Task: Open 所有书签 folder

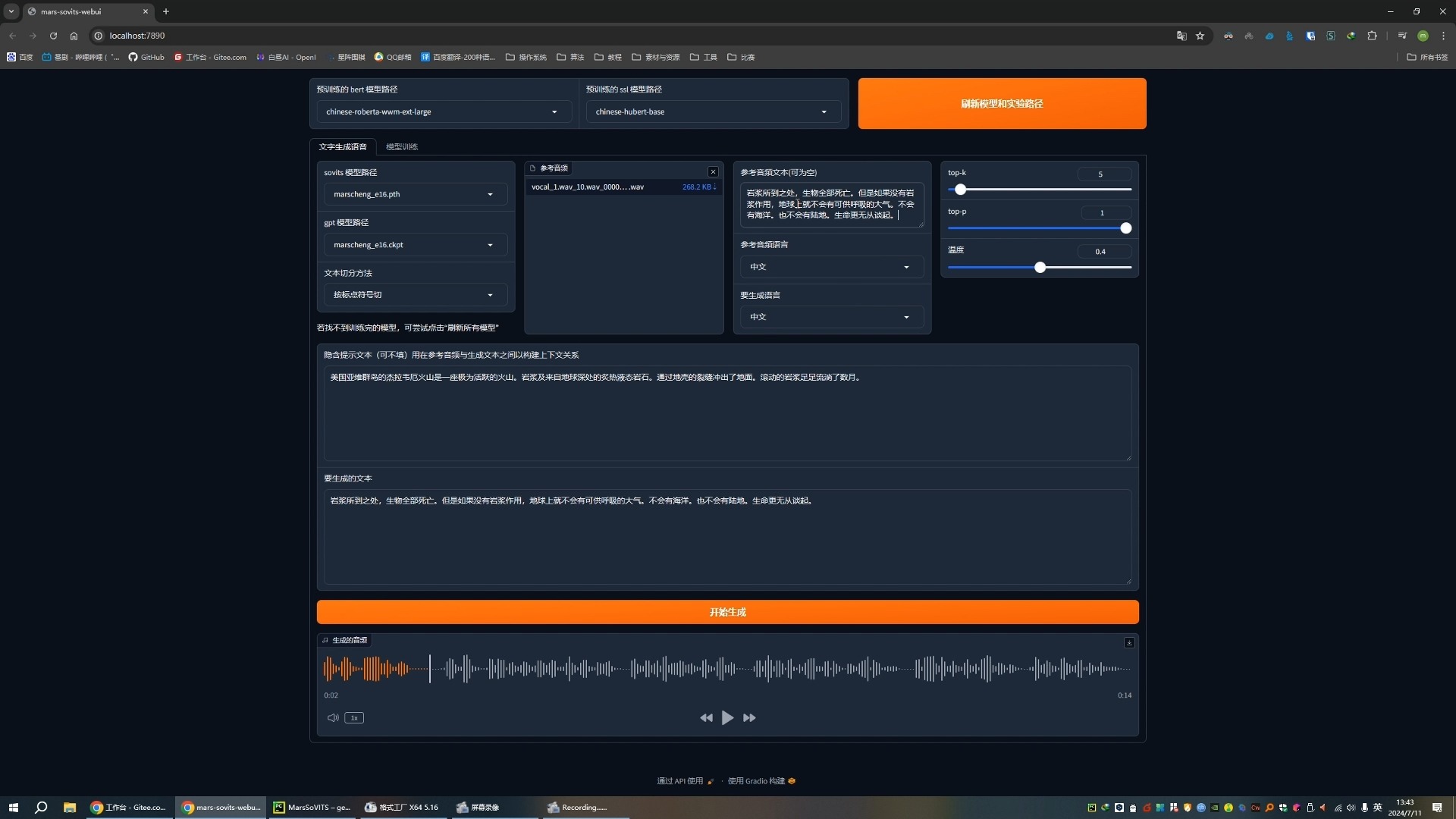Action: click(1427, 57)
